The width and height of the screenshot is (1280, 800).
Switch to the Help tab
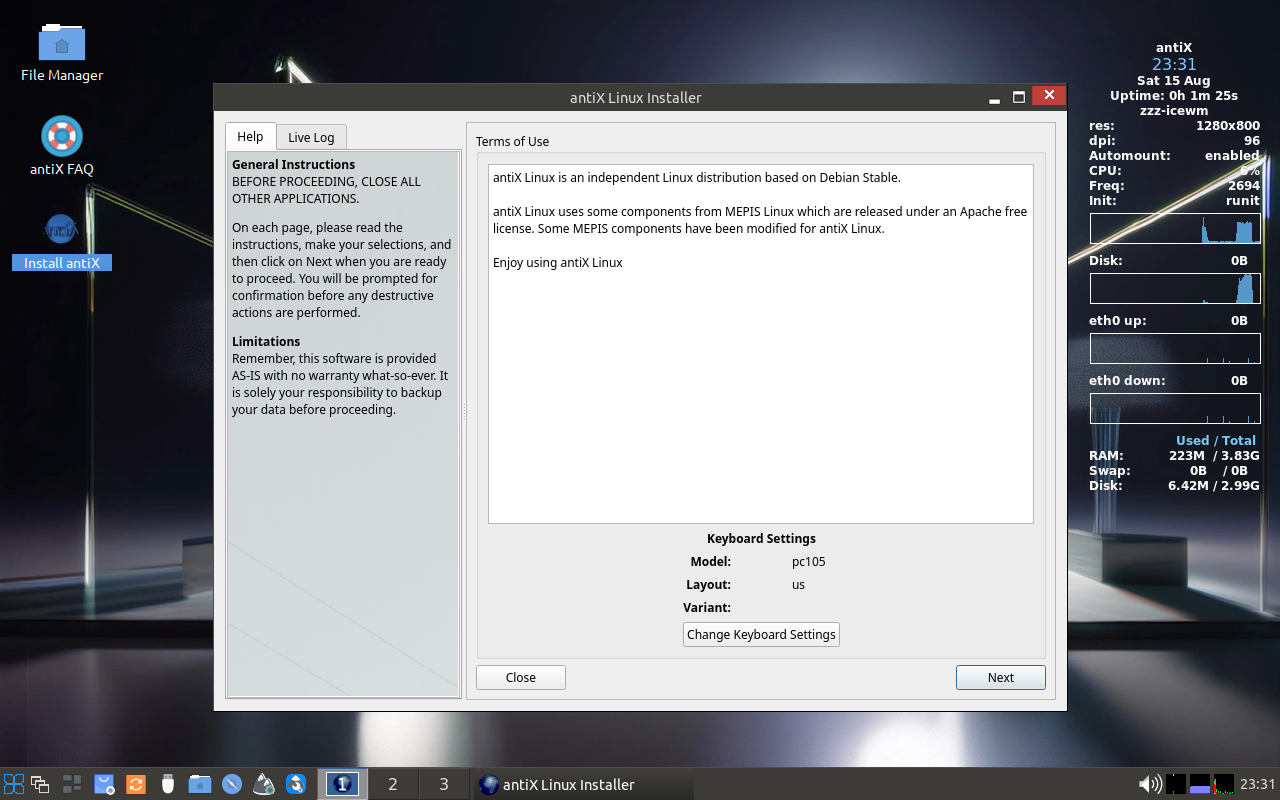pyautogui.click(x=250, y=136)
